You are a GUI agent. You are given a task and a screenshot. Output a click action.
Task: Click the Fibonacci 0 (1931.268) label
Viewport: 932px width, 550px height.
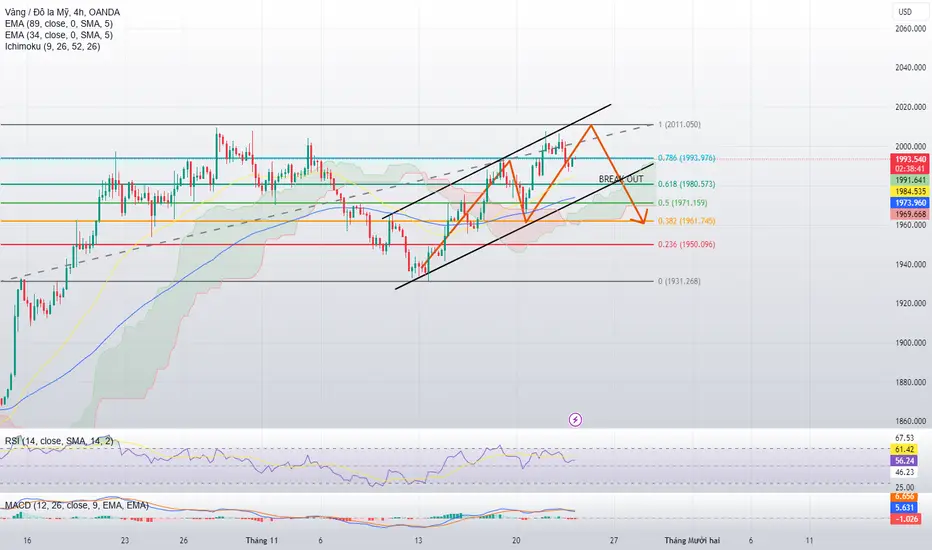679,281
